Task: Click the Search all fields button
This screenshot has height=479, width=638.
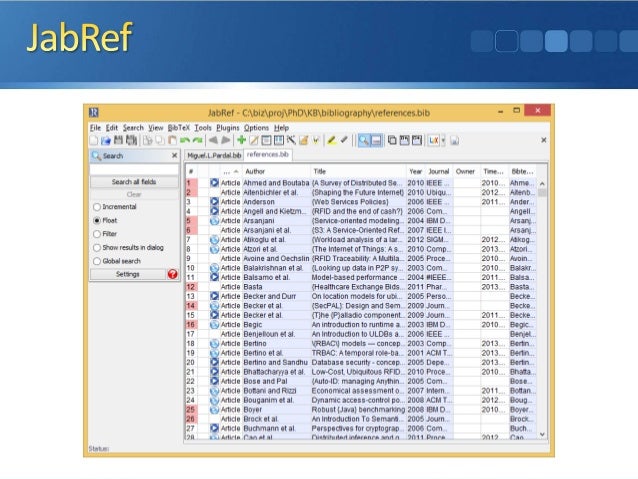Action: (x=134, y=182)
